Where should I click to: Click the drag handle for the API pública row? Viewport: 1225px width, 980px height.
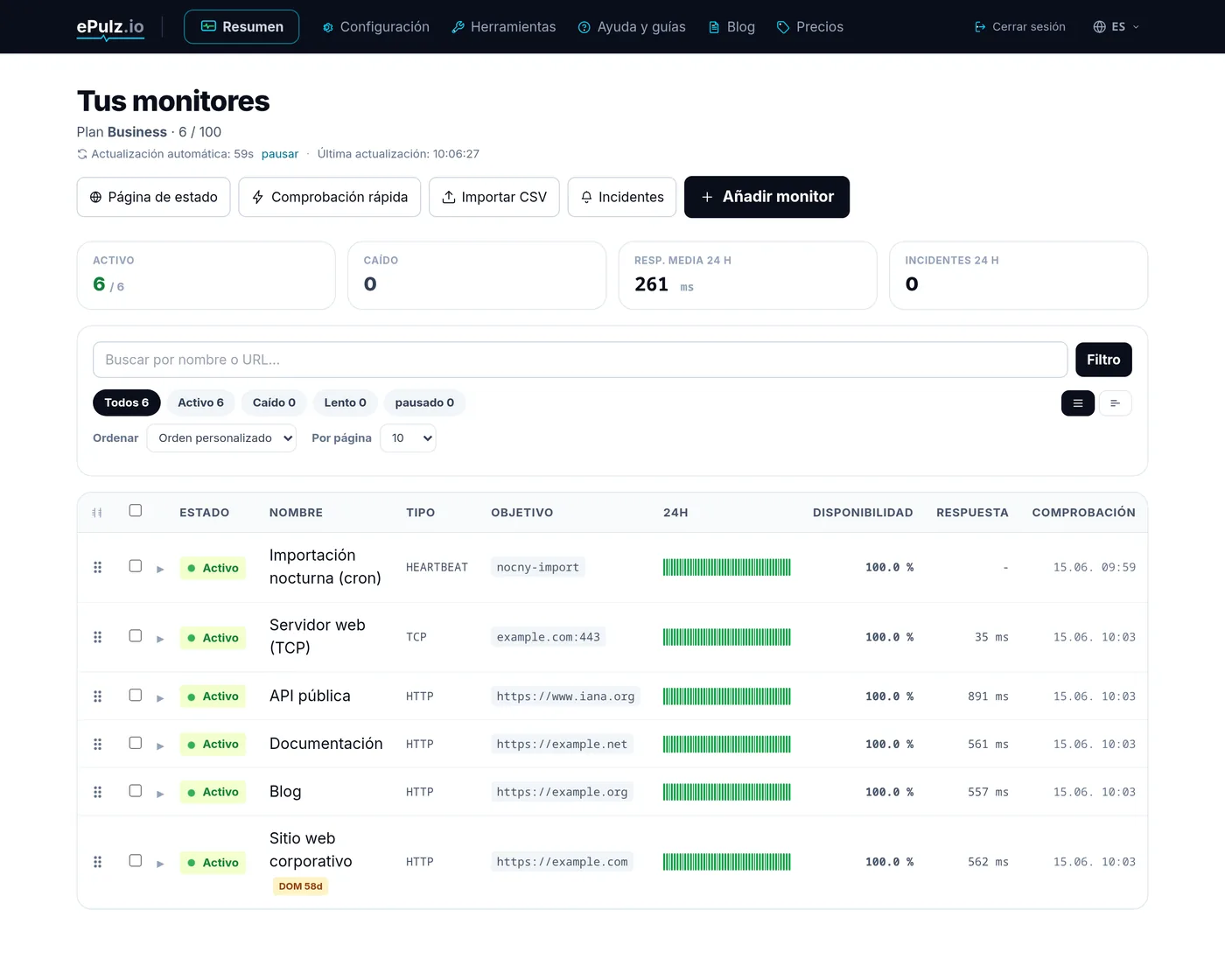[98, 696]
